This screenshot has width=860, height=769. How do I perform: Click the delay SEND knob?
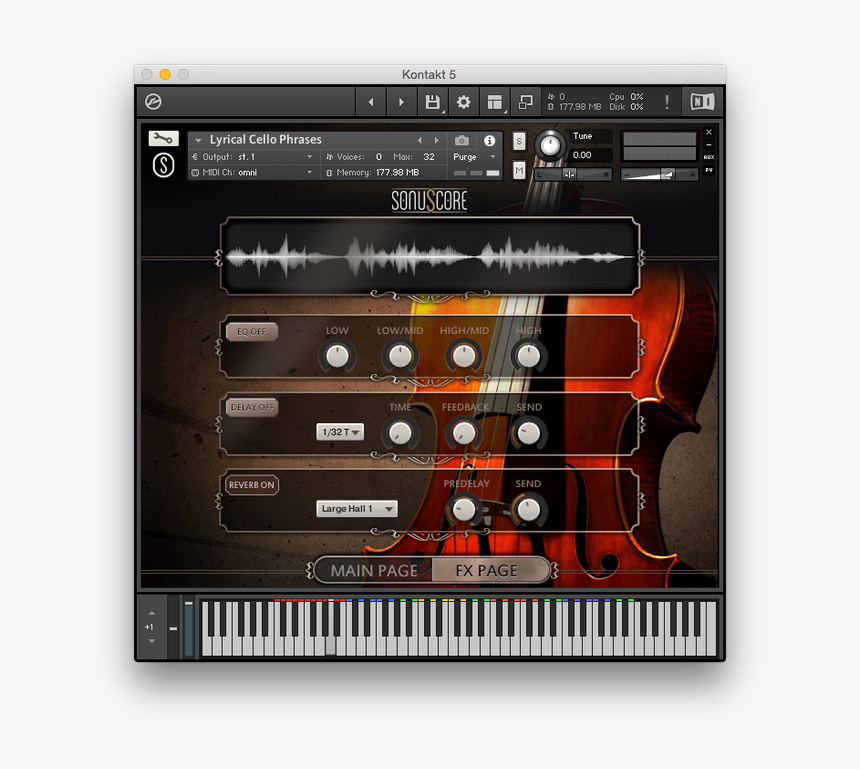coord(529,433)
